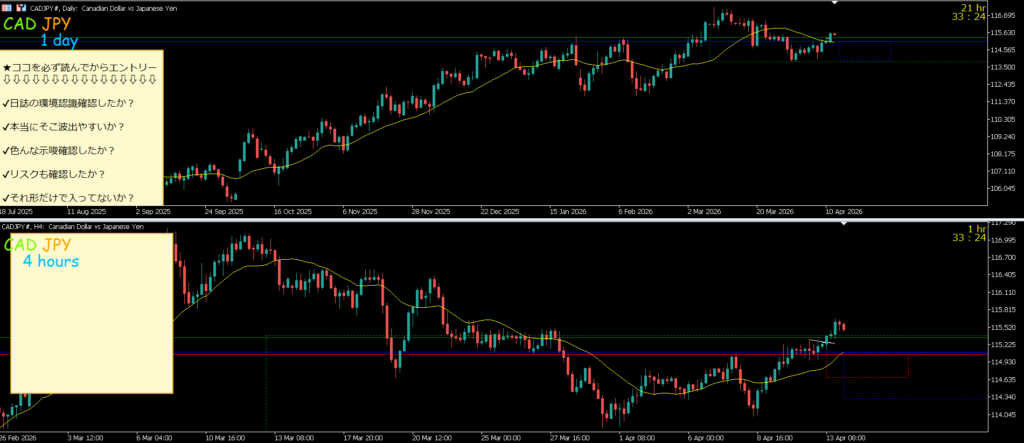The image size is (1024, 443).
Task: Select the white trend line near 13 Apr
Action: coord(822,343)
